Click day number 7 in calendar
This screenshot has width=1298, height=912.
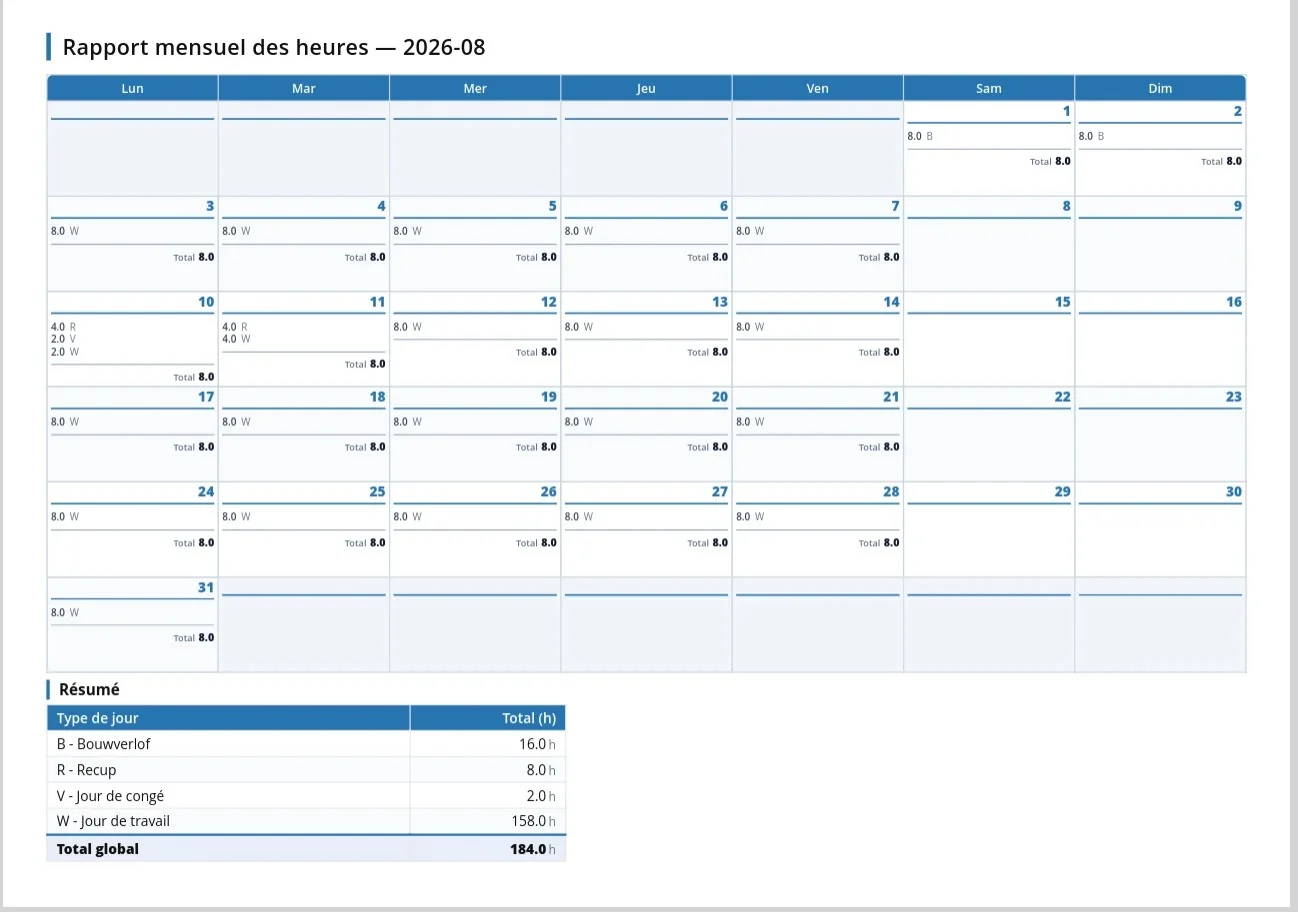pos(895,206)
